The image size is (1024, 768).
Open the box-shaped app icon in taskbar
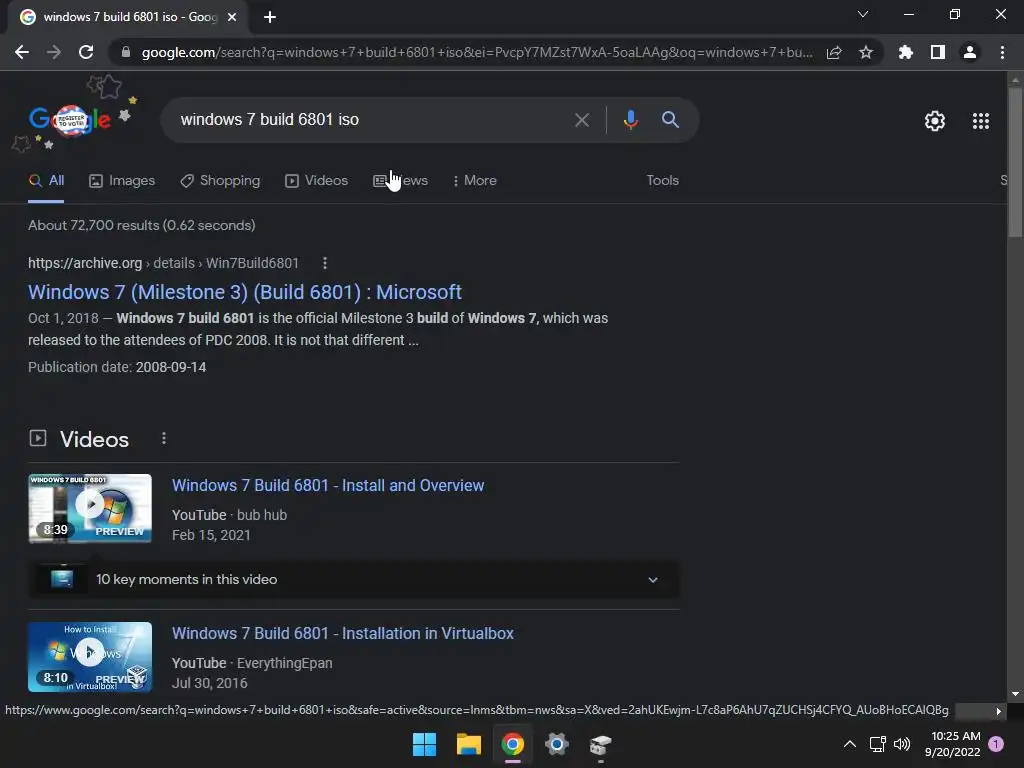click(x=600, y=744)
